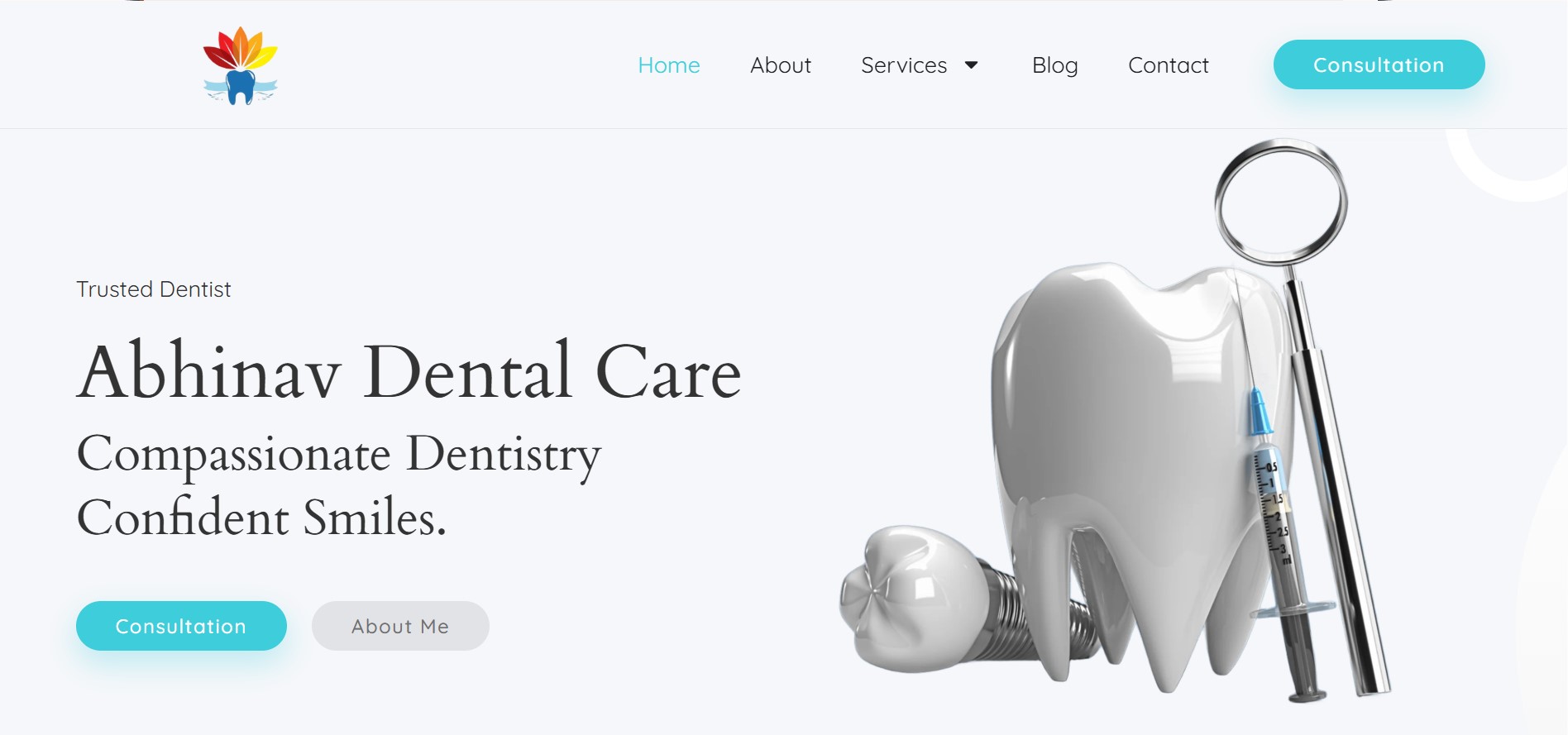The width and height of the screenshot is (1568, 735).
Task: Click the Trusted Dentist tagline text
Action: (153, 289)
